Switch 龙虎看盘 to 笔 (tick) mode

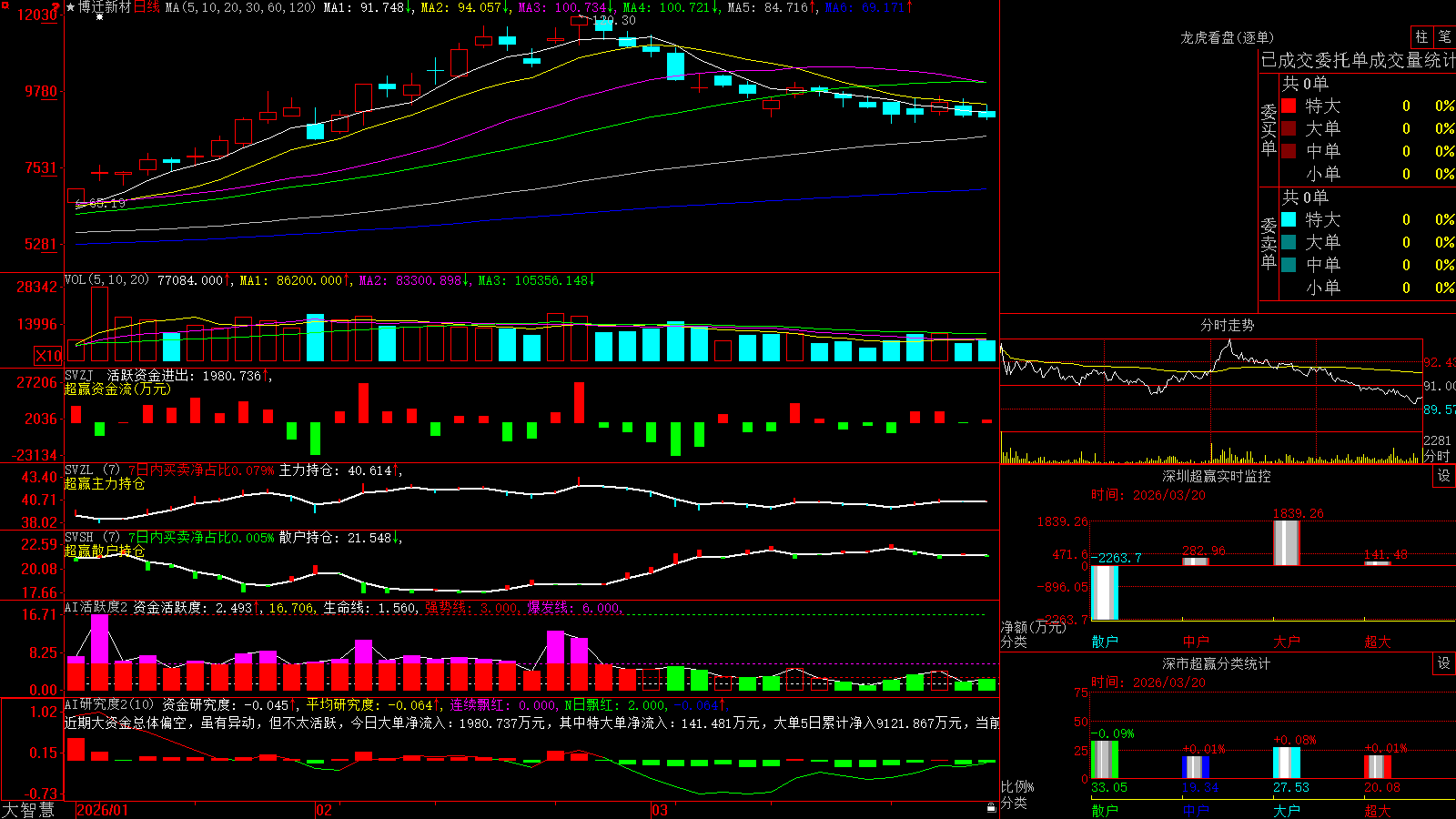pyautogui.click(x=1445, y=37)
